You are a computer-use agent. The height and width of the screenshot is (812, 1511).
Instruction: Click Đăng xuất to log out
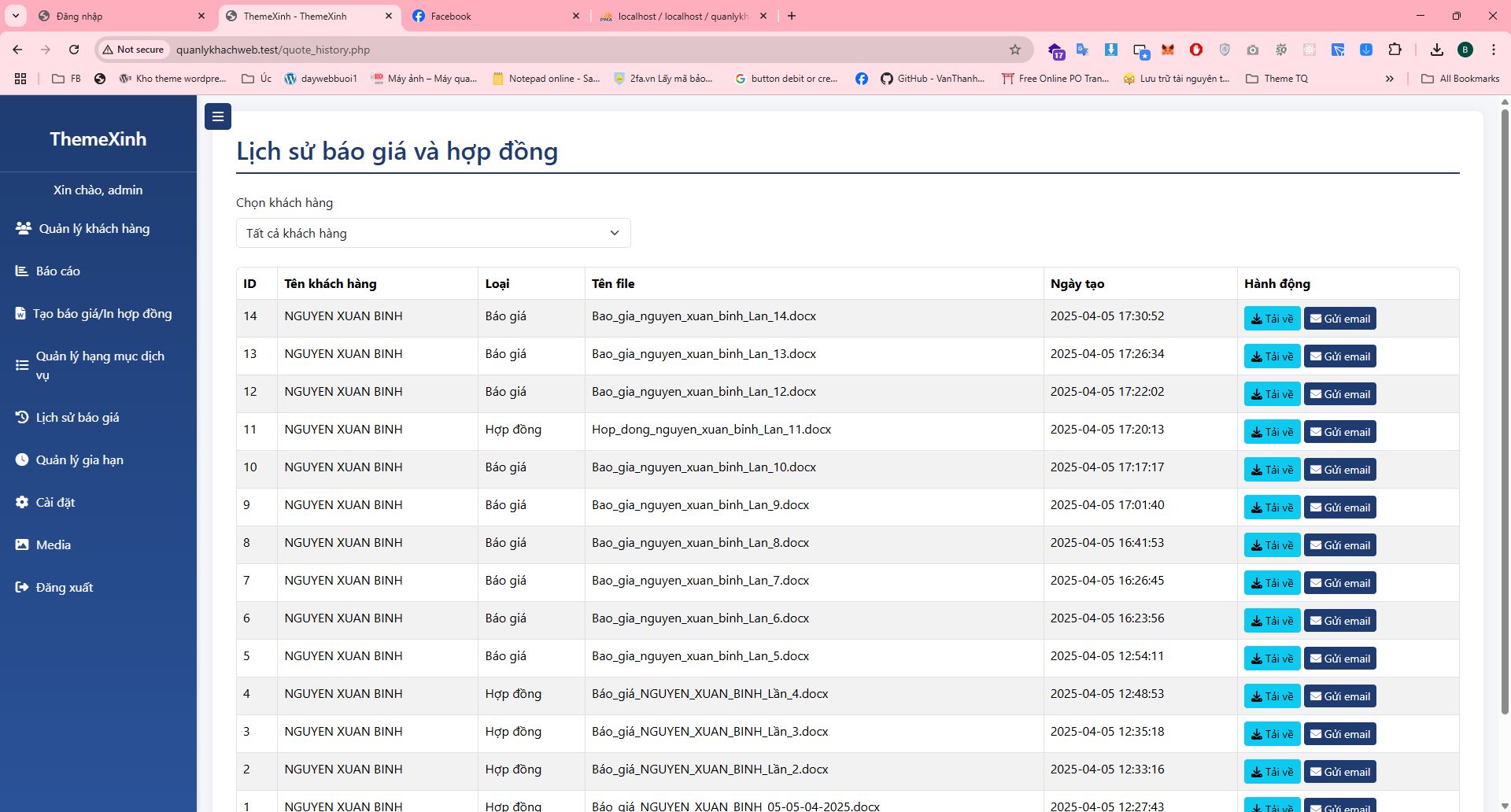coord(64,588)
